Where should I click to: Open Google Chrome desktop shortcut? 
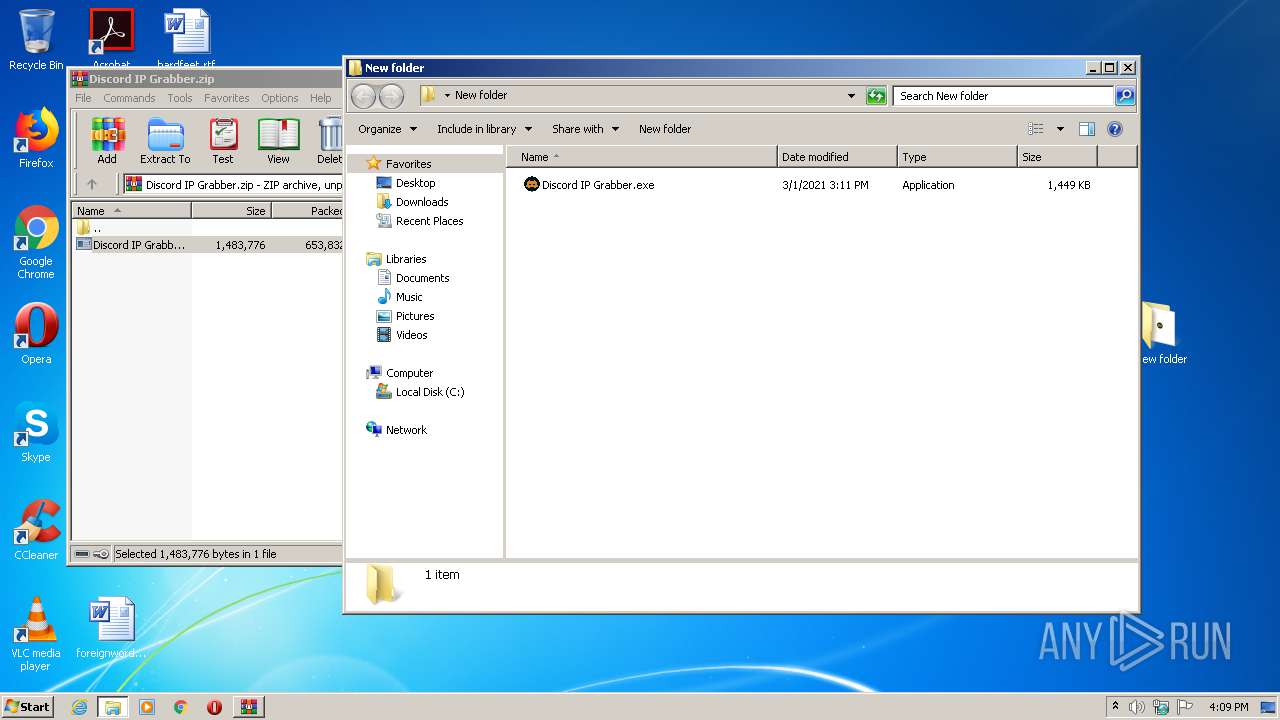pos(36,243)
